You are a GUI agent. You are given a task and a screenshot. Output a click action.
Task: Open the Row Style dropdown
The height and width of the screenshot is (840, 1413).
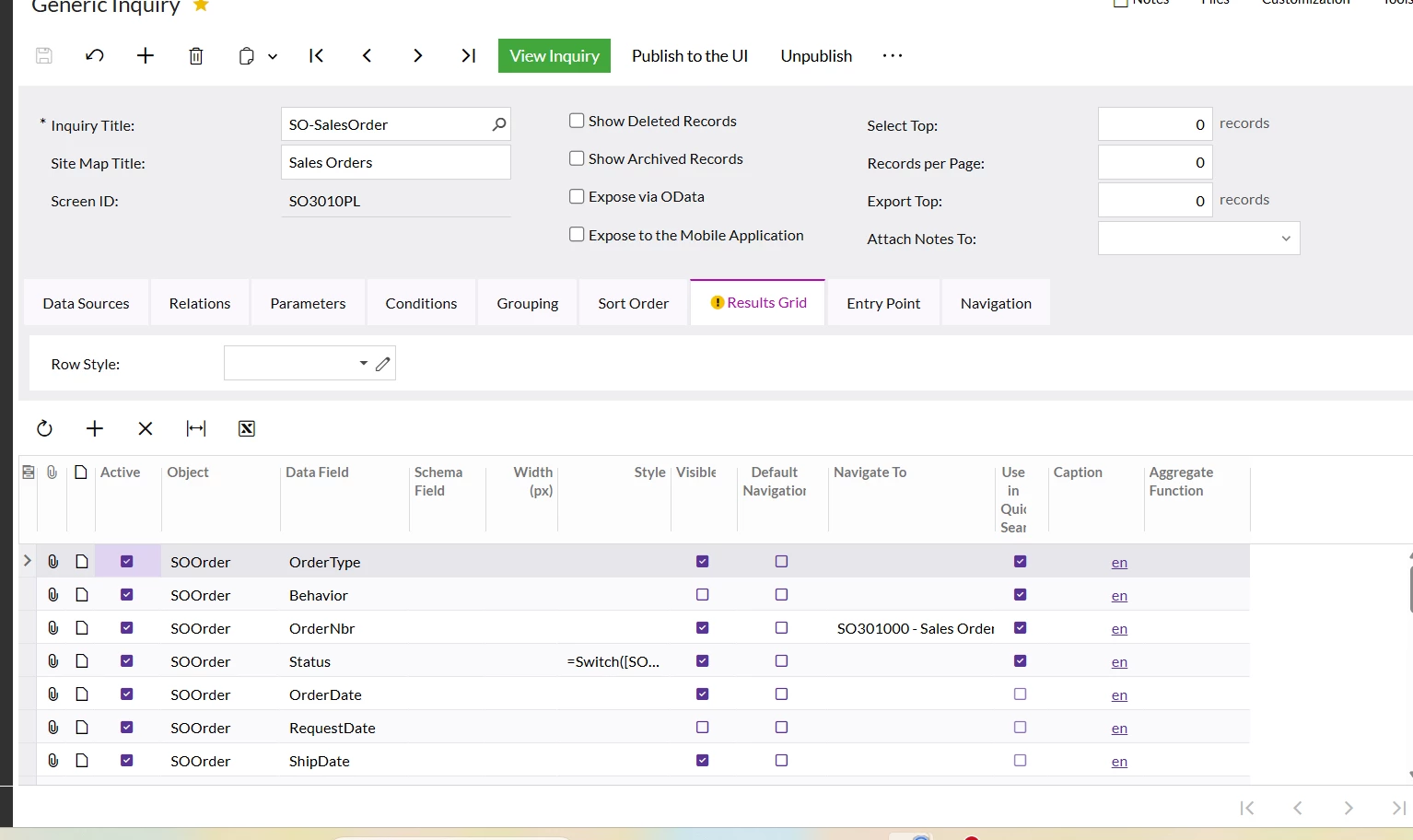pyautogui.click(x=364, y=364)
